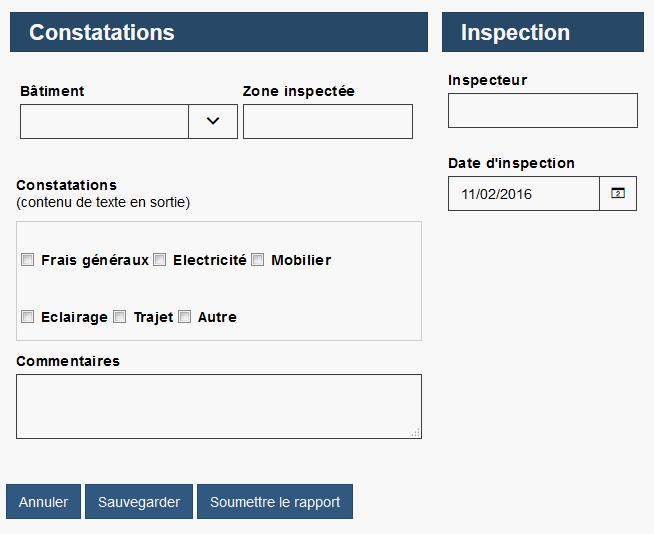This screenshot has height=534, width=654.
Task: Focus the Commentaires text area
Action: click(218, 406)
